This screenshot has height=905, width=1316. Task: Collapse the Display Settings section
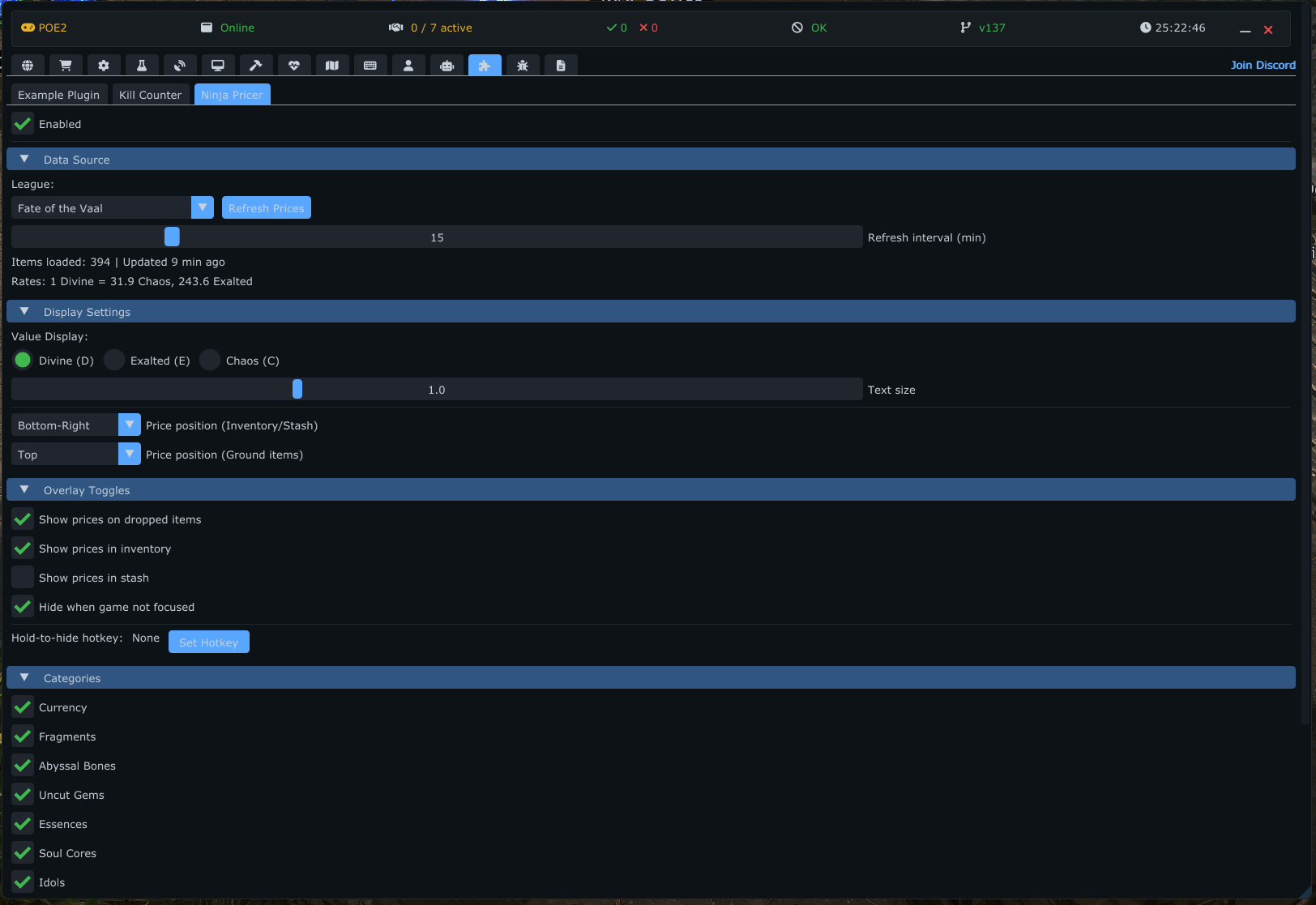[x=651, y=312]
